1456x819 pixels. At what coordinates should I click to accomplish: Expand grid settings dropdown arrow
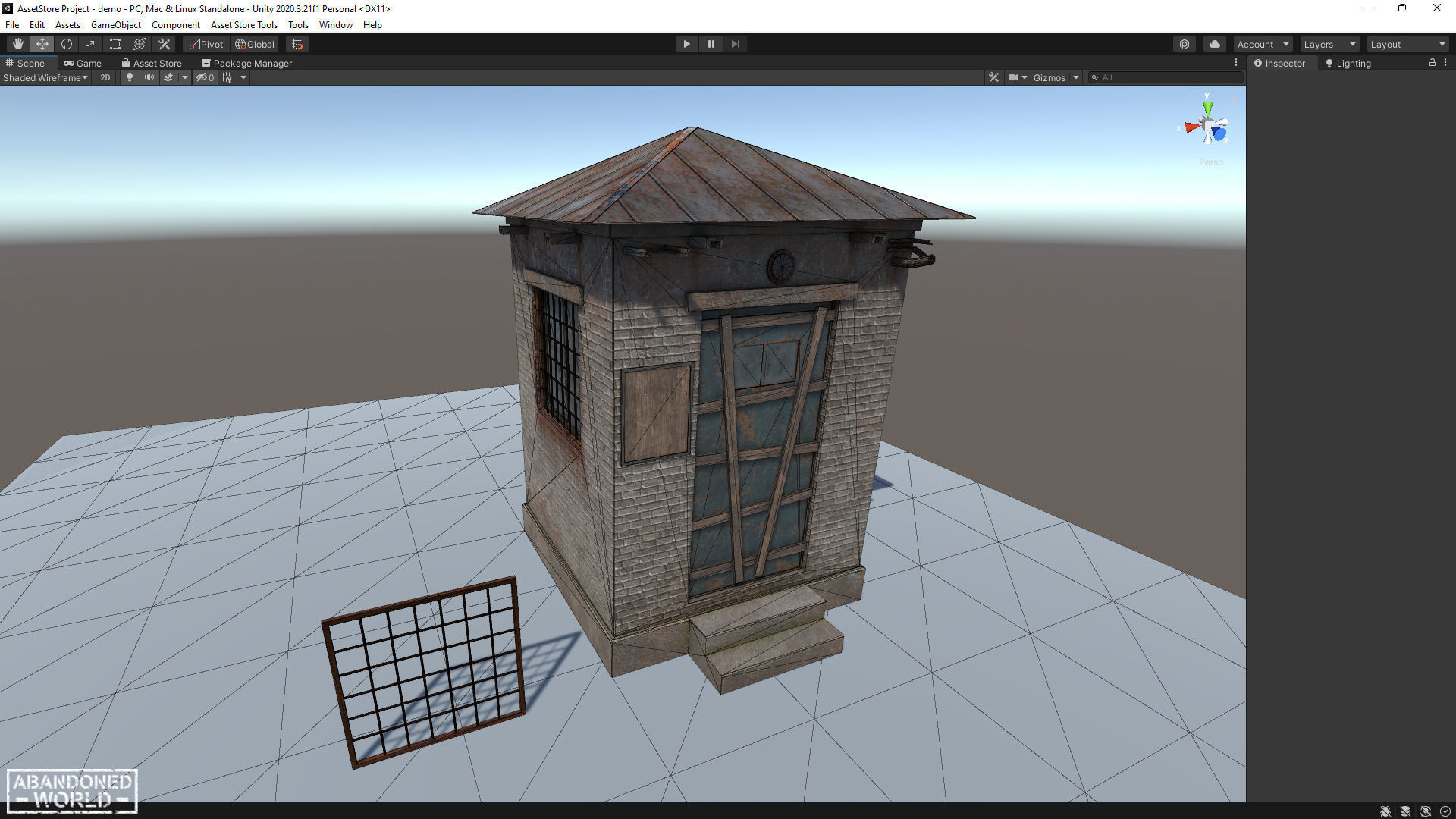click(243, 77)
